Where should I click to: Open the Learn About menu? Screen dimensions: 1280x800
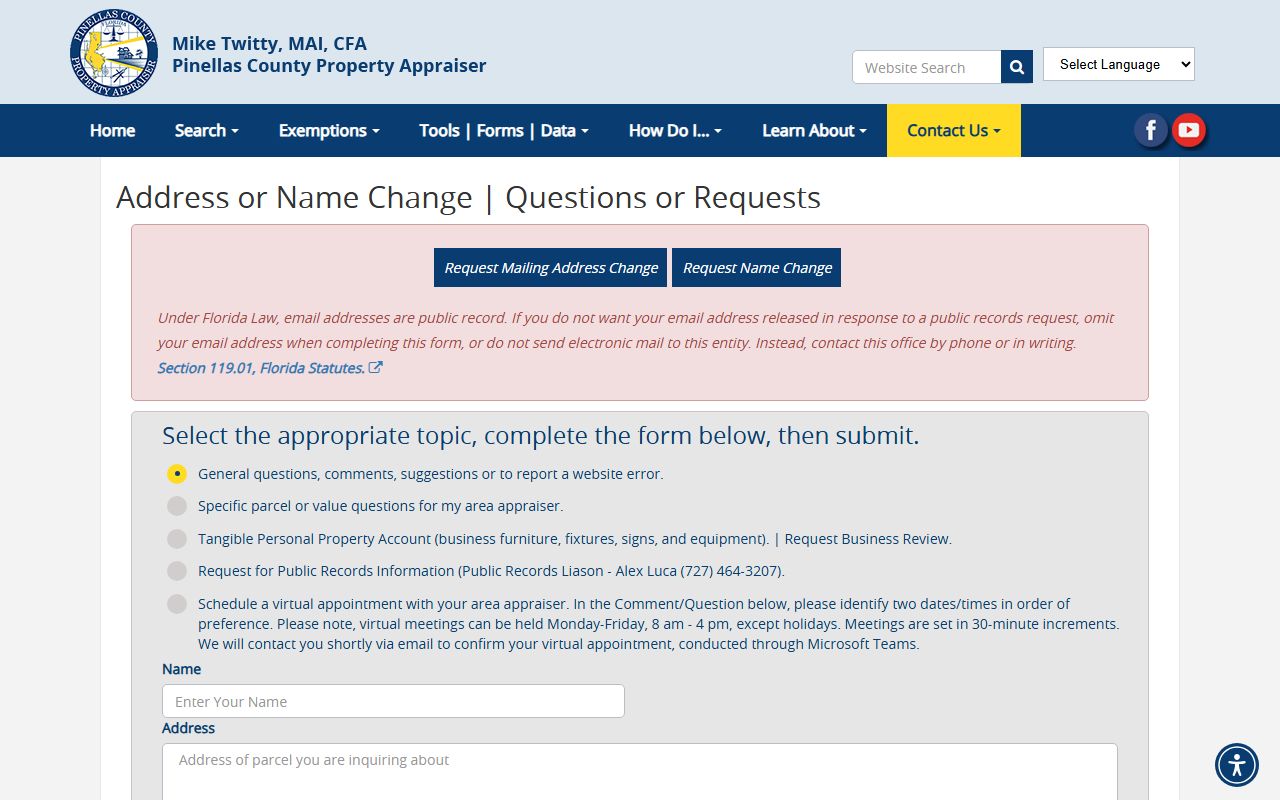(x=814, y=130)
